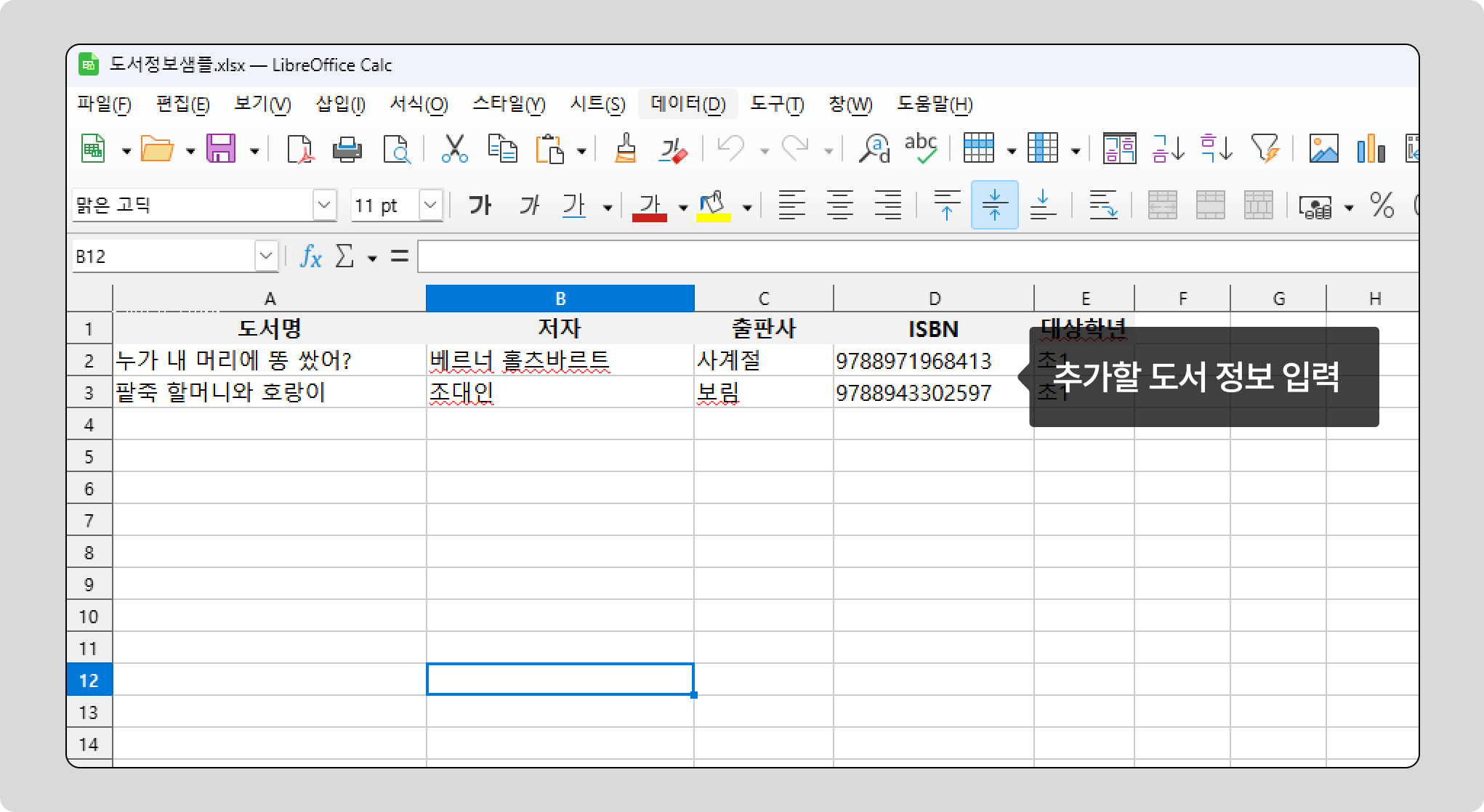Align cell content to top
Viewport: 1484px width, 812px height.
947,206
